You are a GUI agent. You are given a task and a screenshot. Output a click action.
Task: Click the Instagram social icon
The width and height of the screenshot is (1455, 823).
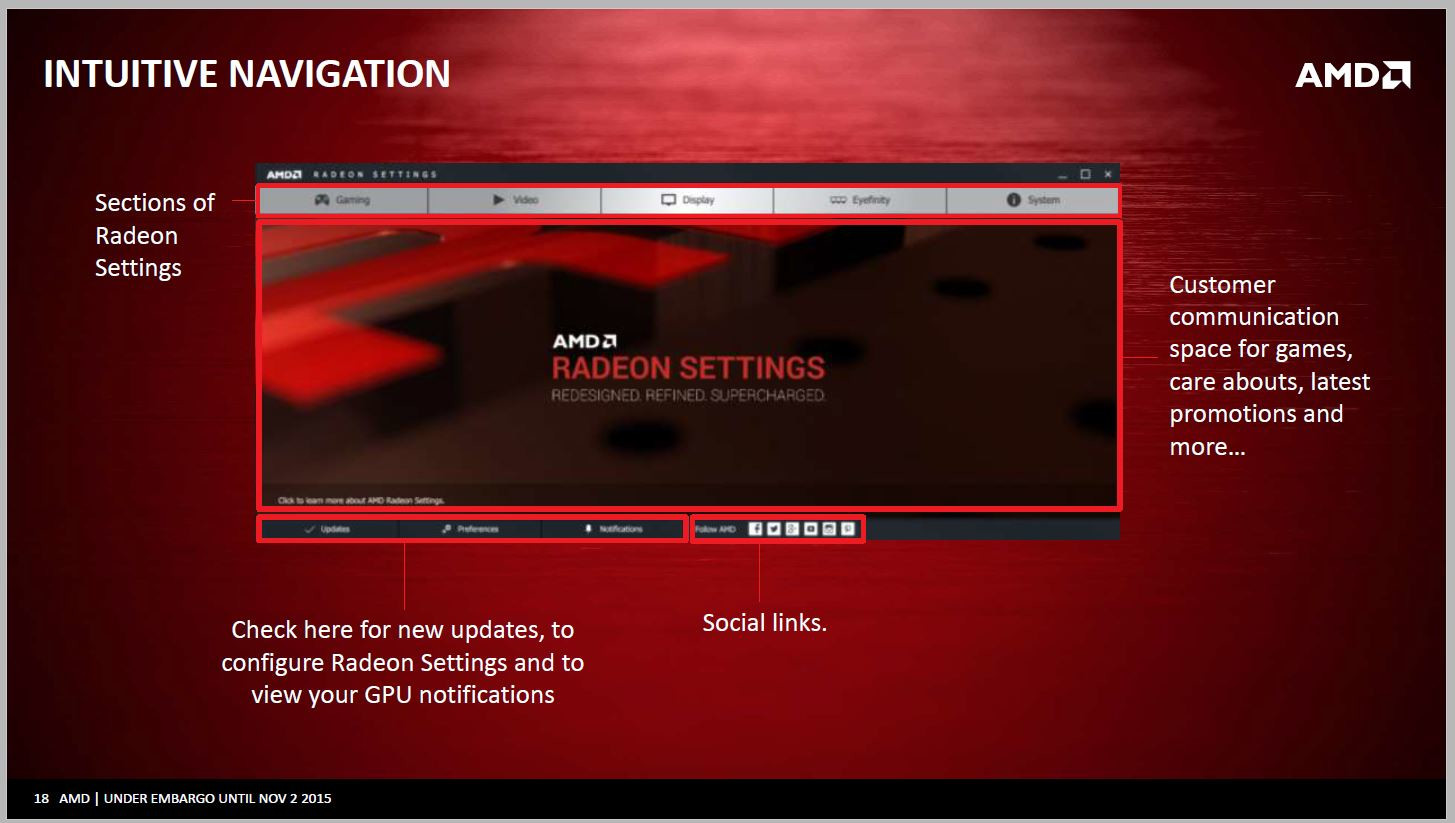pos(829,529)
